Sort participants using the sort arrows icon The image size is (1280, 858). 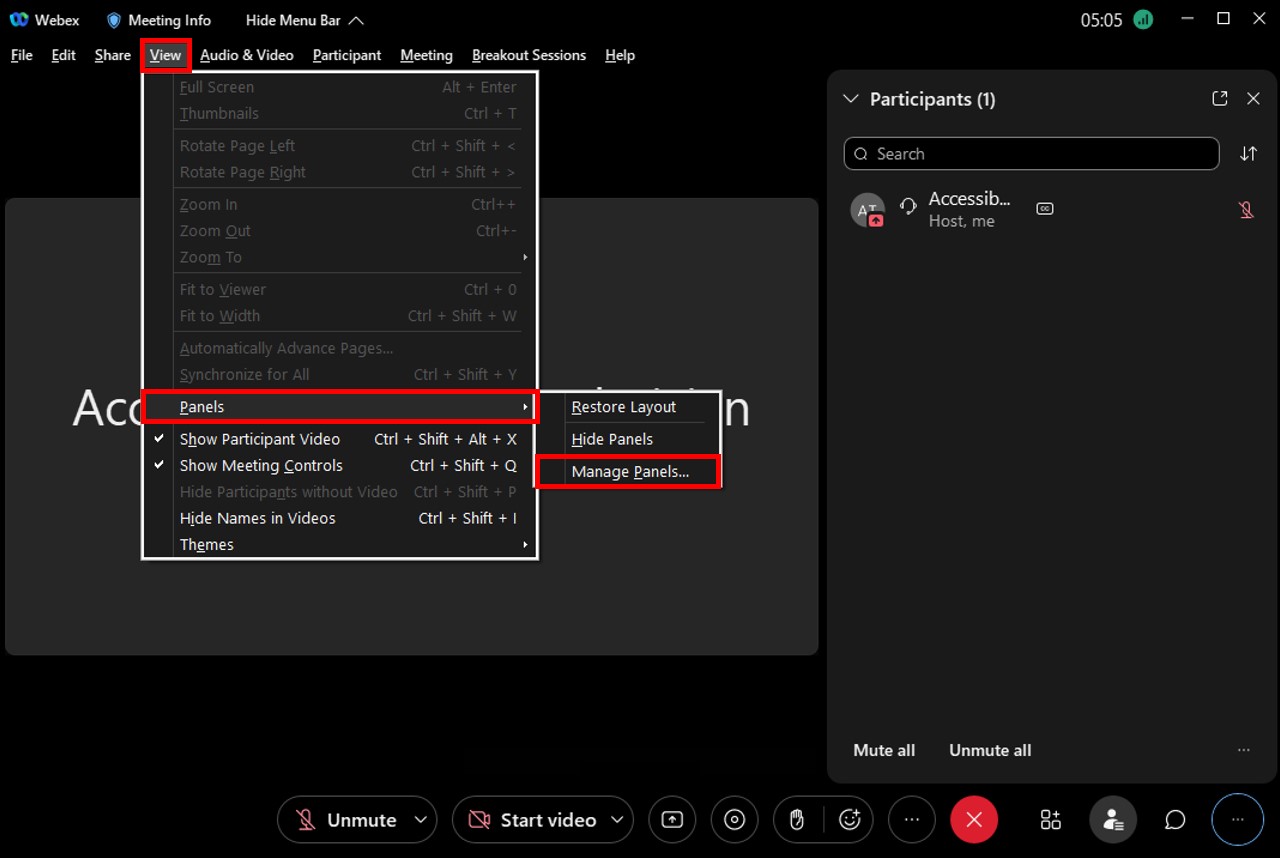click(x=1248, y=153)
